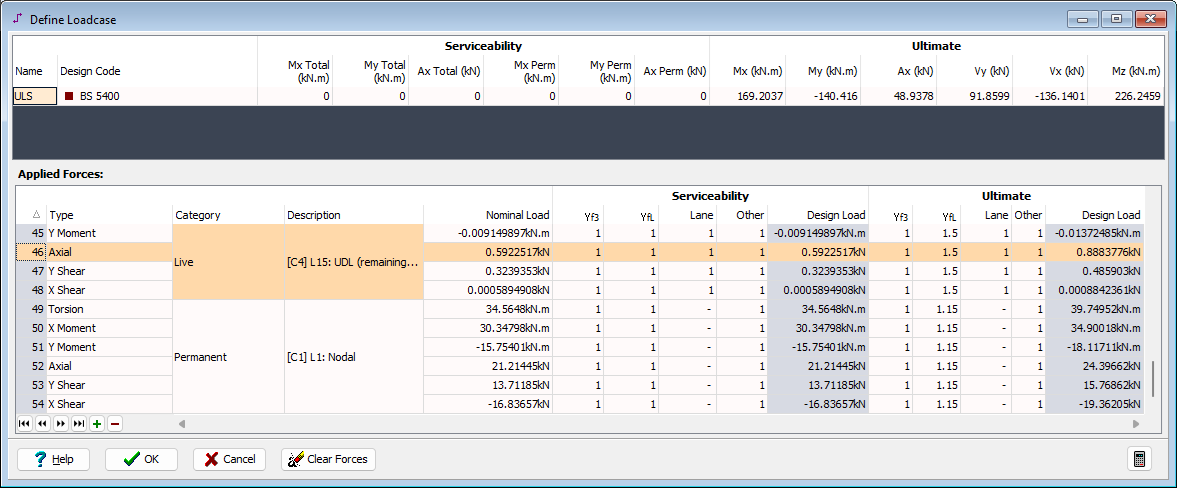Click ultimate Mz value 226.2459
Viewport: 1177px width, 488px height.
click(x=1126, y=96)
